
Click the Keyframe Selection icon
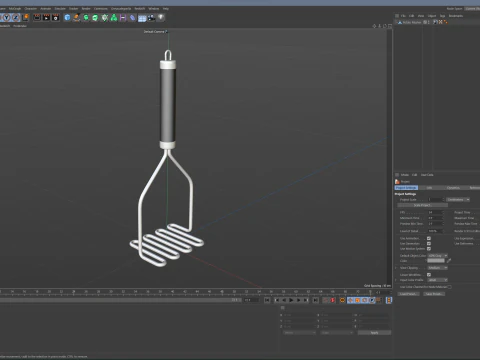[342, 300]
